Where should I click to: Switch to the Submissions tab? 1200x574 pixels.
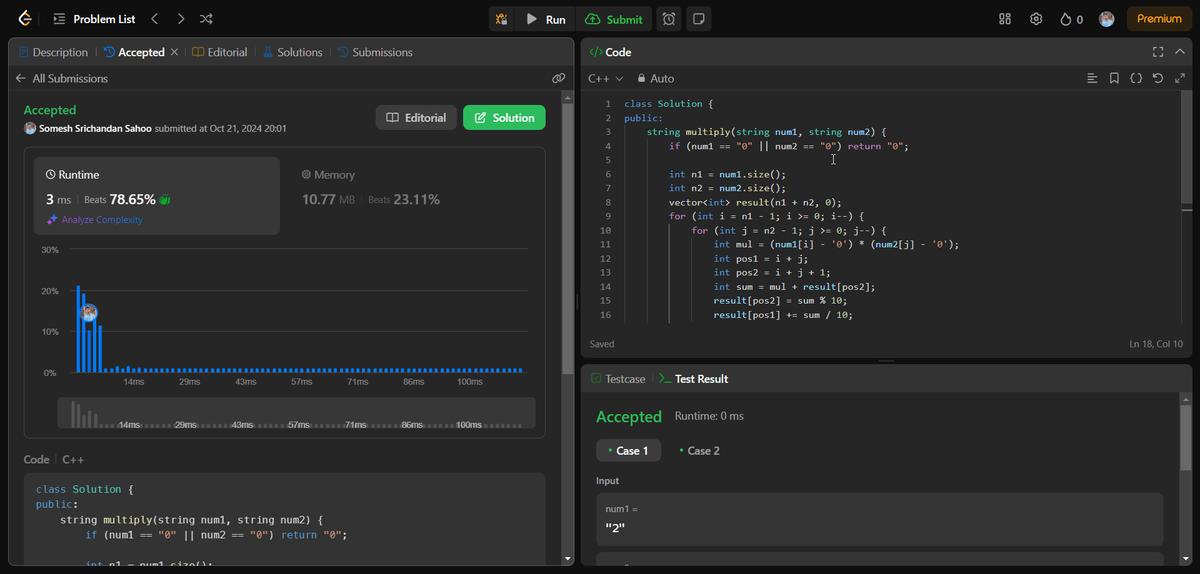coord(375,52)
